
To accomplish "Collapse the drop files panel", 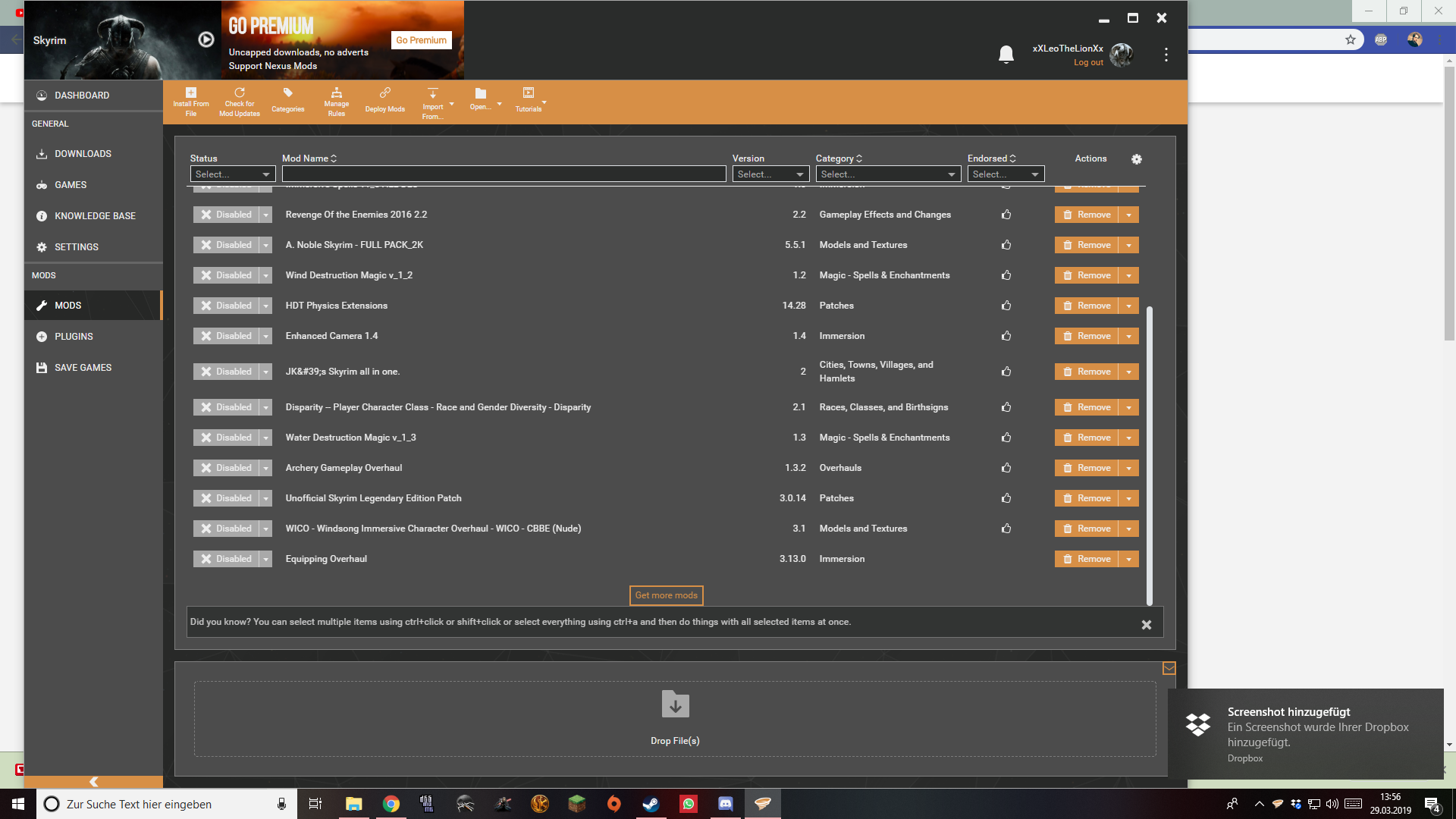I will [1169, 668].
